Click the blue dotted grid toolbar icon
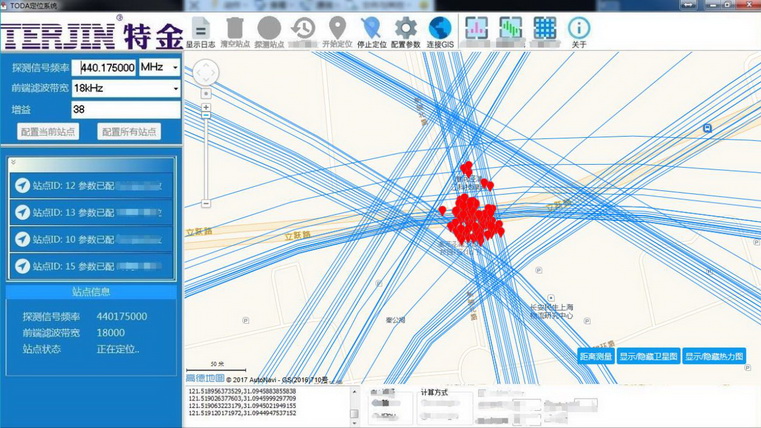Screen dimensions: 761x428 544,28
